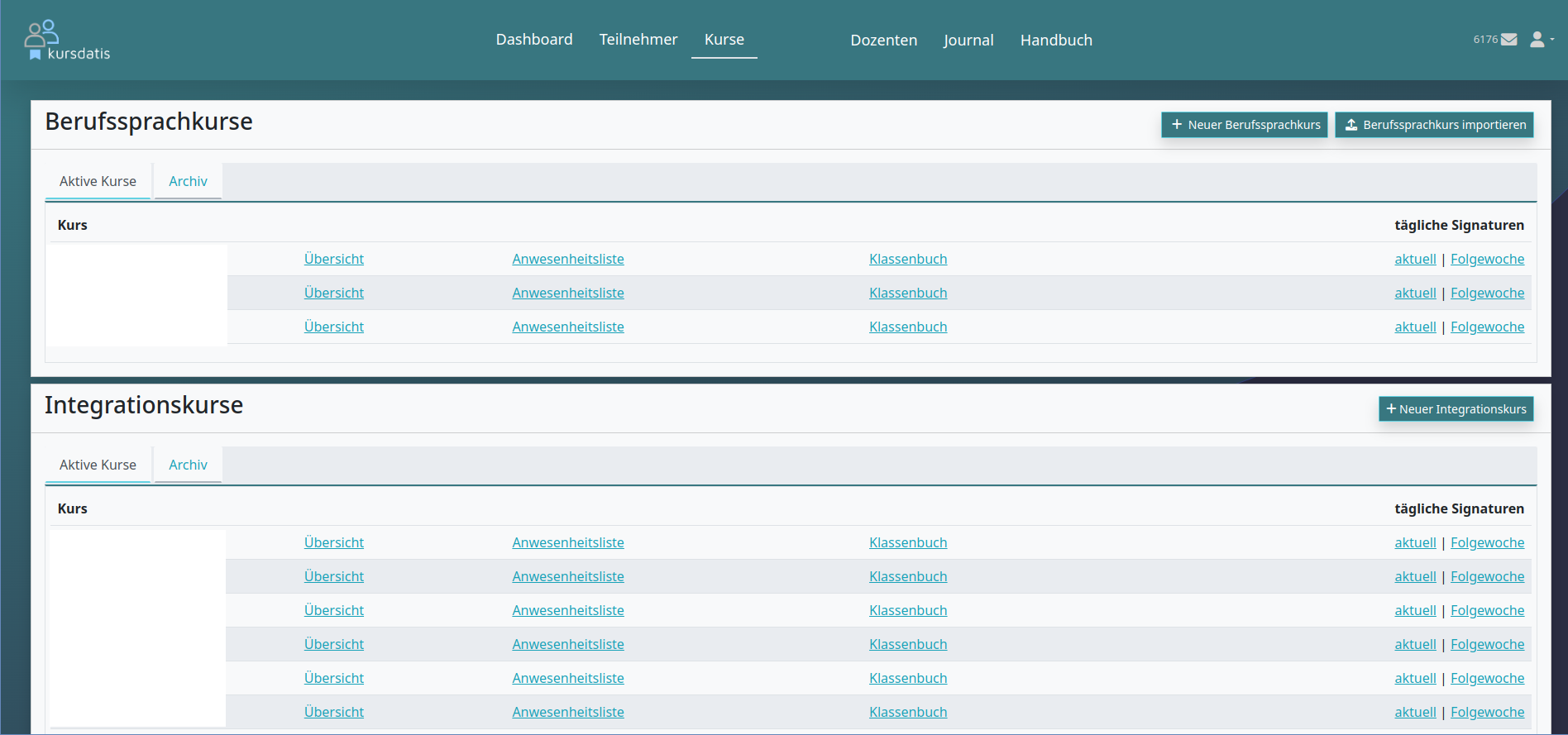The image size is (1568, 735).
Task: Switch to Archiv tab under Berufssprachkurse
Action: tap(188, 181)
